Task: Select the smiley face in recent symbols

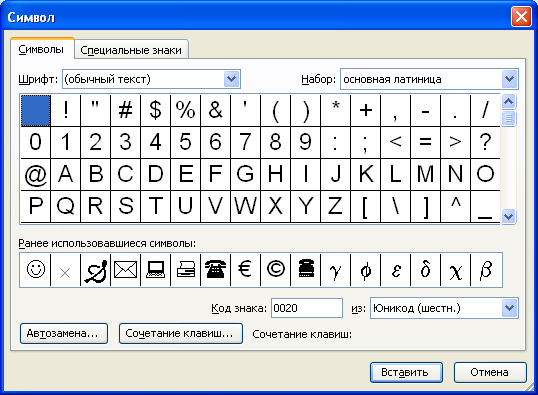Action: point(36,270)
